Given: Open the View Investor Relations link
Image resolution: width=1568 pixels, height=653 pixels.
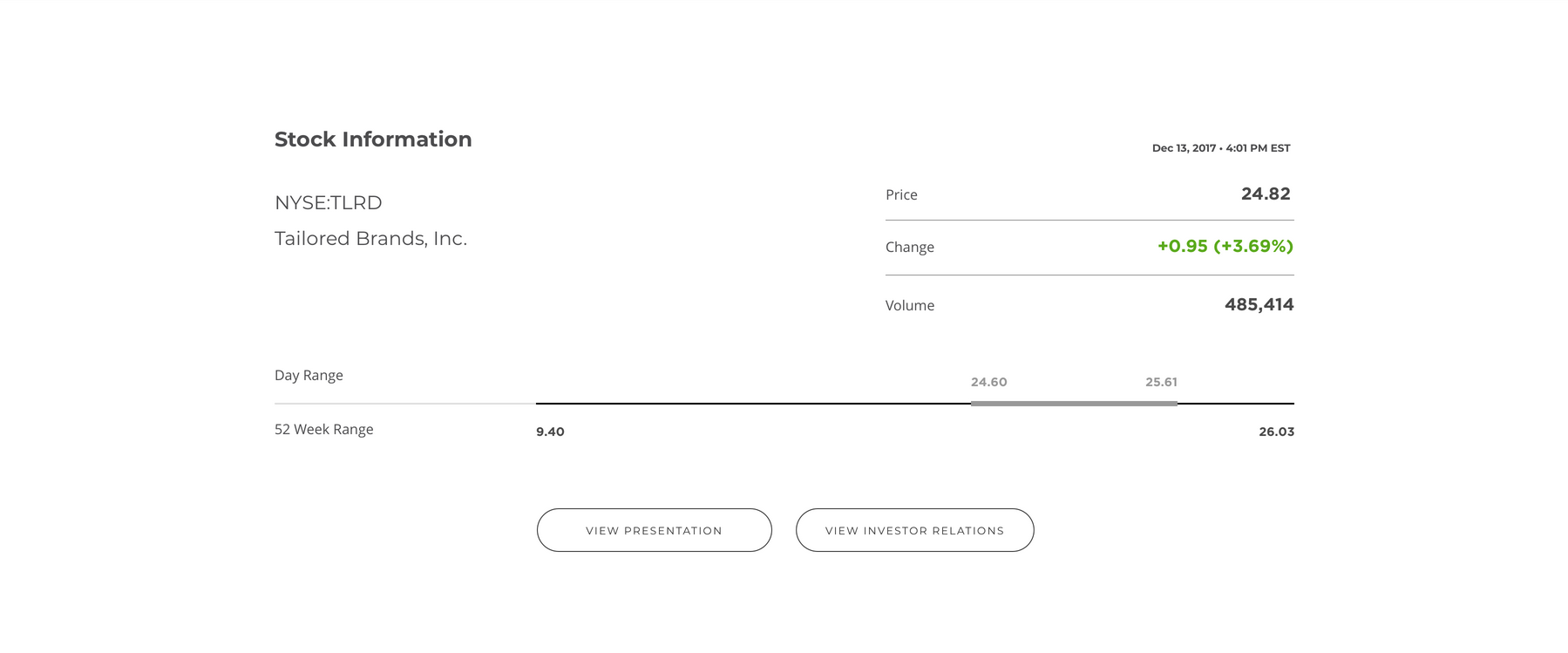Looking at the screenshot, I should [914, 530].
